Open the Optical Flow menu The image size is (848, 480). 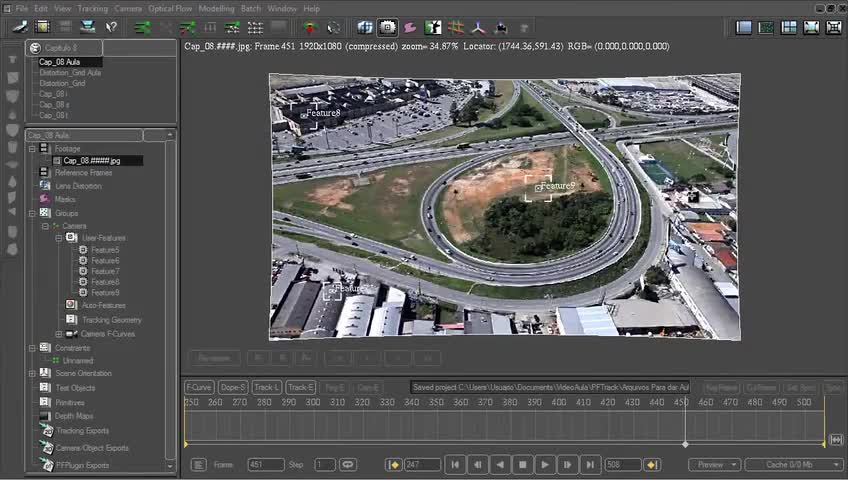[x=170, y=8]
